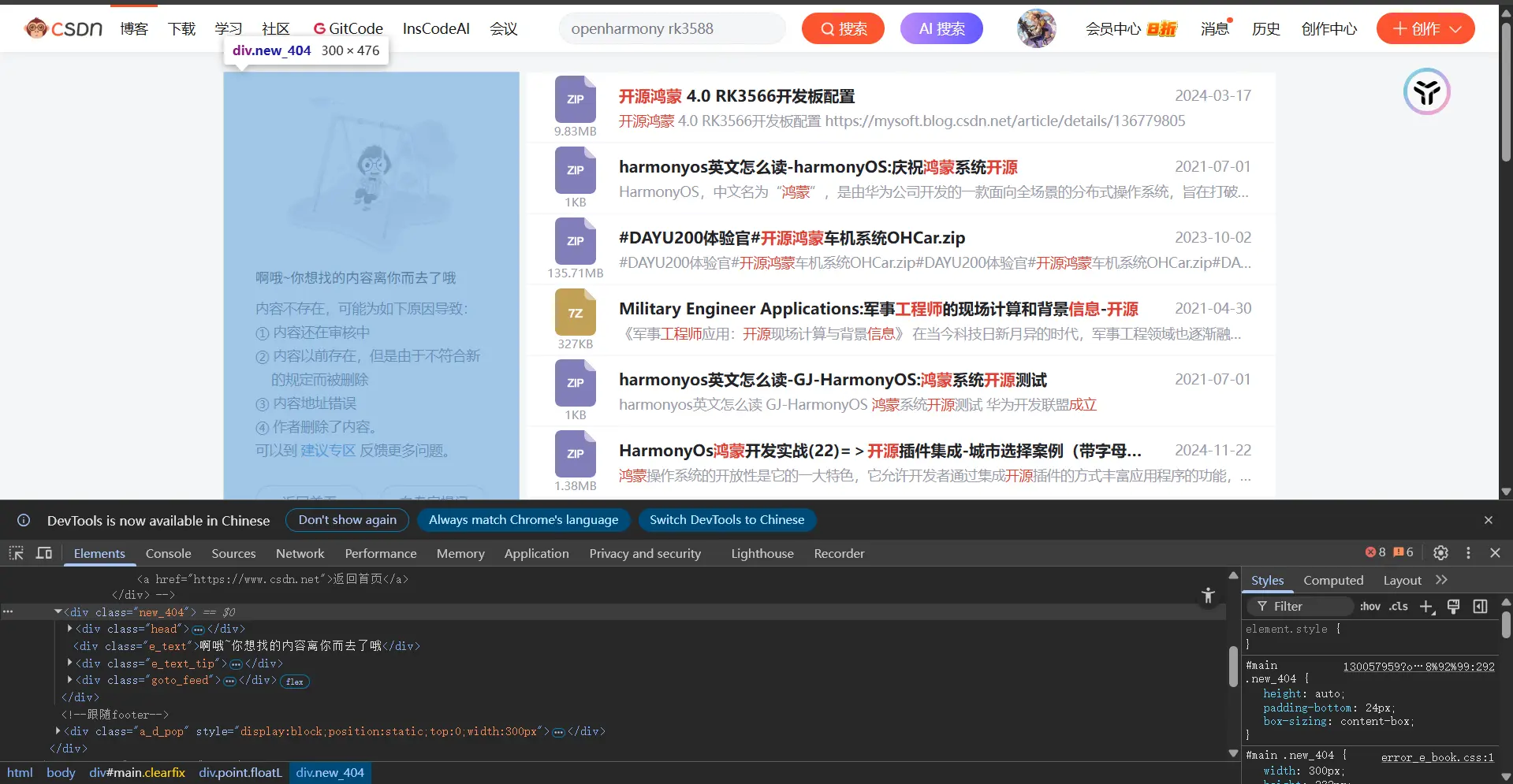Open the 博客 navigation link
This screenshot has width=1513, height=784.
[134, 29]
